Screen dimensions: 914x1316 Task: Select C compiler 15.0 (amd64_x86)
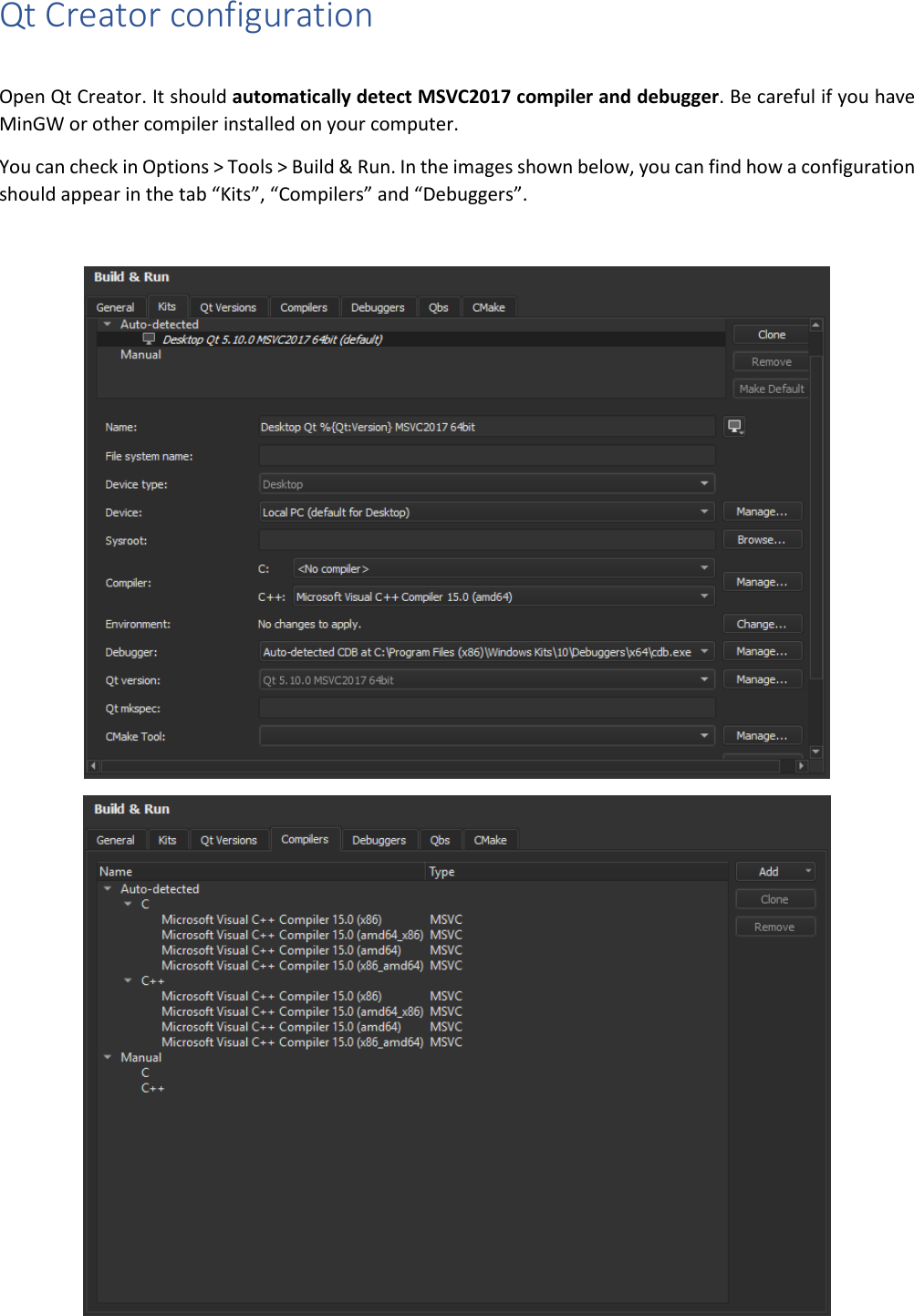(292, 935)
